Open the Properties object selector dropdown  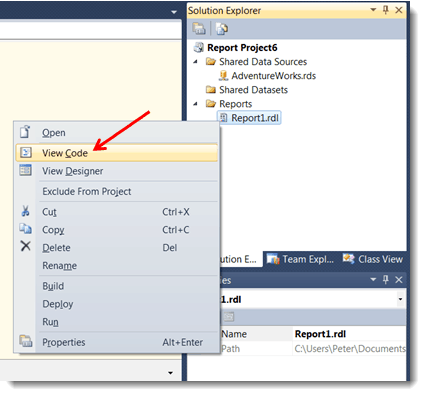coord(400,299)
